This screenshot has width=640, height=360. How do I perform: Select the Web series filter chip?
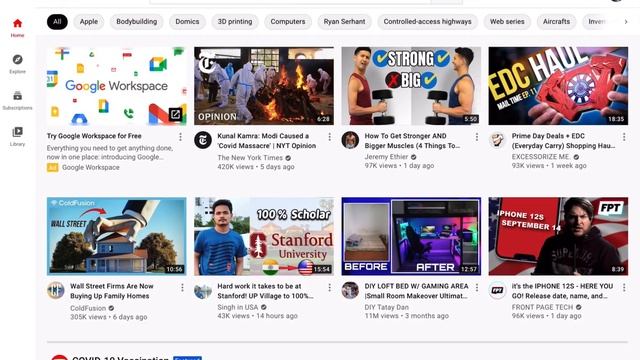click(x=507, y=22)
